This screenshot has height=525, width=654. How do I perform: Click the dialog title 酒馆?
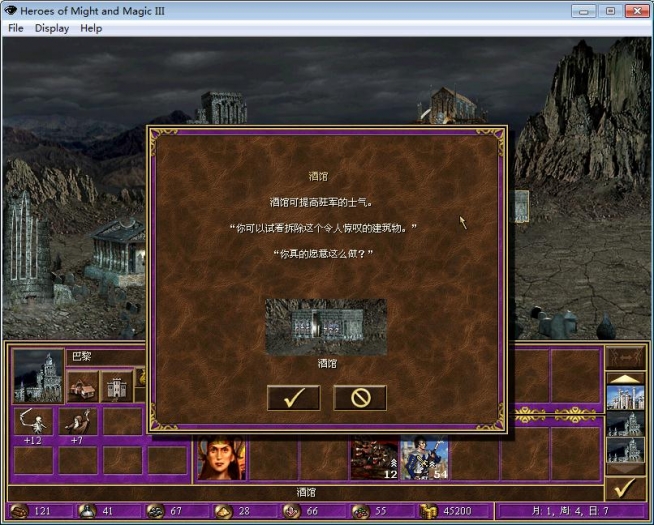[x=318, y=176]
